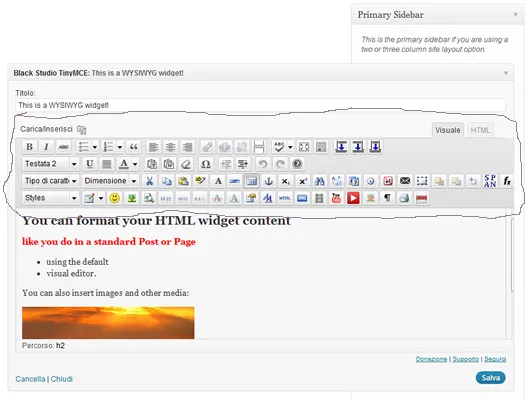
Task: Toggle Italic formatting button
Action: tap(46, 147)
